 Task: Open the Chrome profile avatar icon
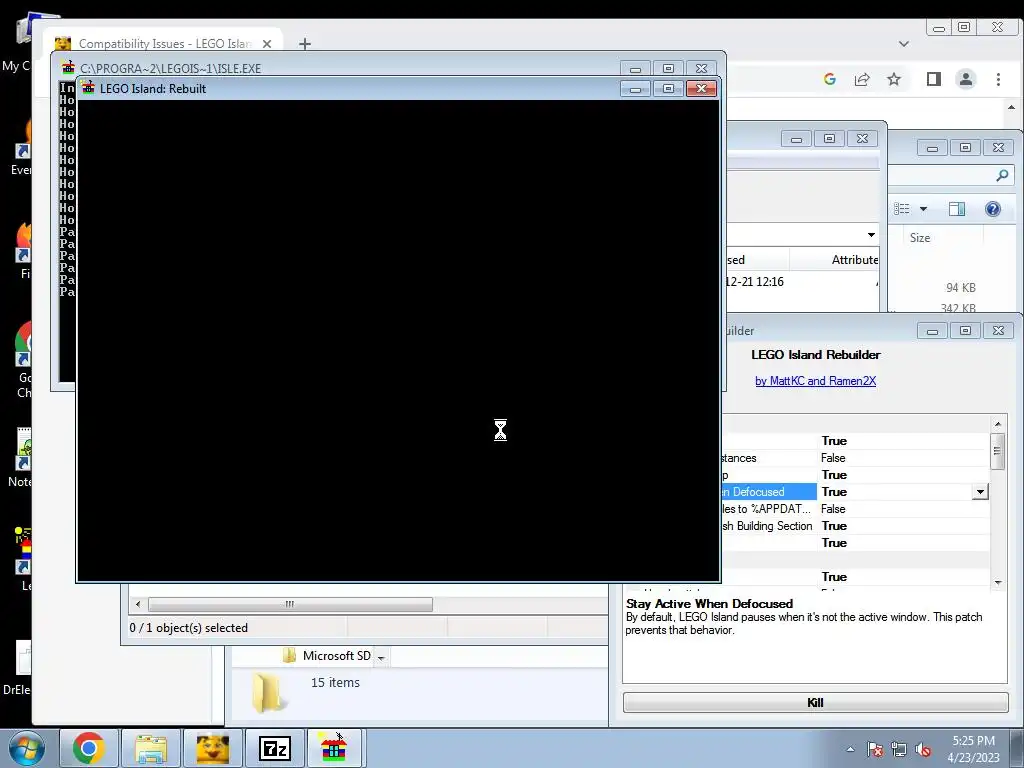click(966, 79)
